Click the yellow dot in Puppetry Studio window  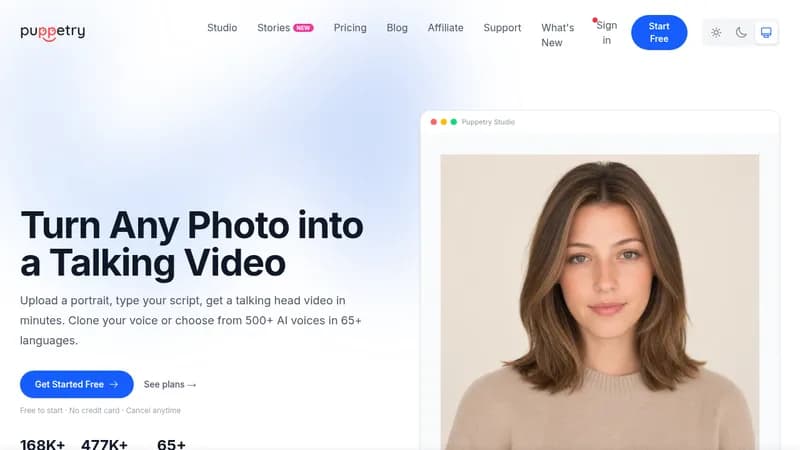pos(443,122)
